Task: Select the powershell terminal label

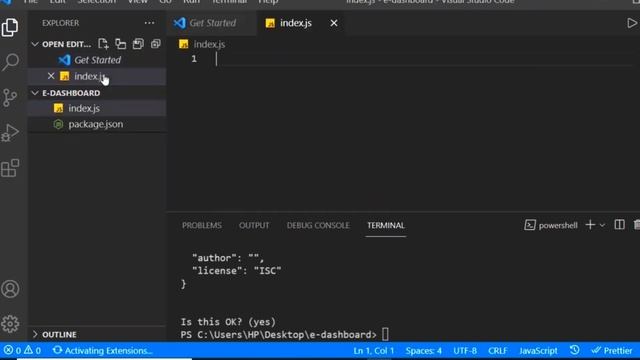Action: [x=551, y=225]
